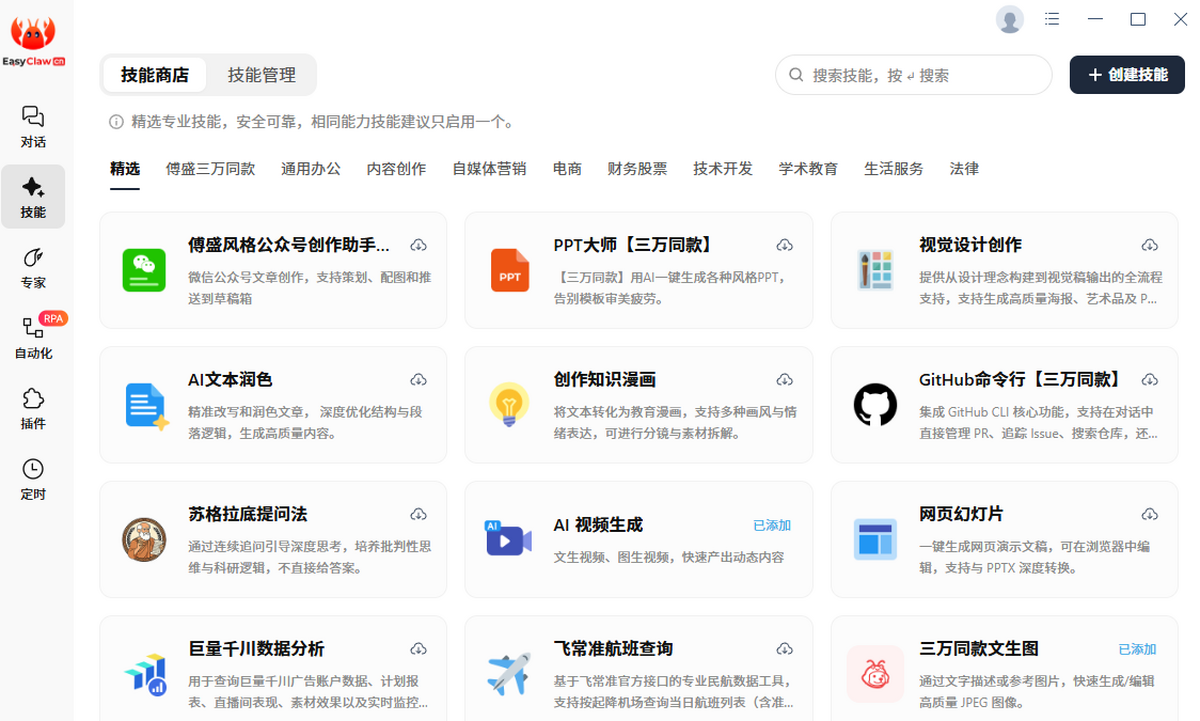Open the 技能 skills section in sidebar
This screenshot has height=721, width=1200.
click(x=33, y=197)
